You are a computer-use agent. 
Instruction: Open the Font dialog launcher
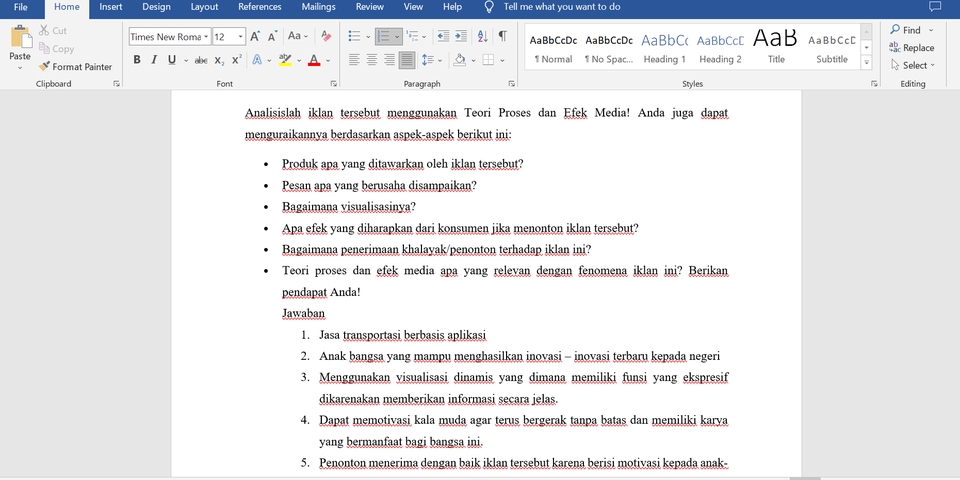334,84
